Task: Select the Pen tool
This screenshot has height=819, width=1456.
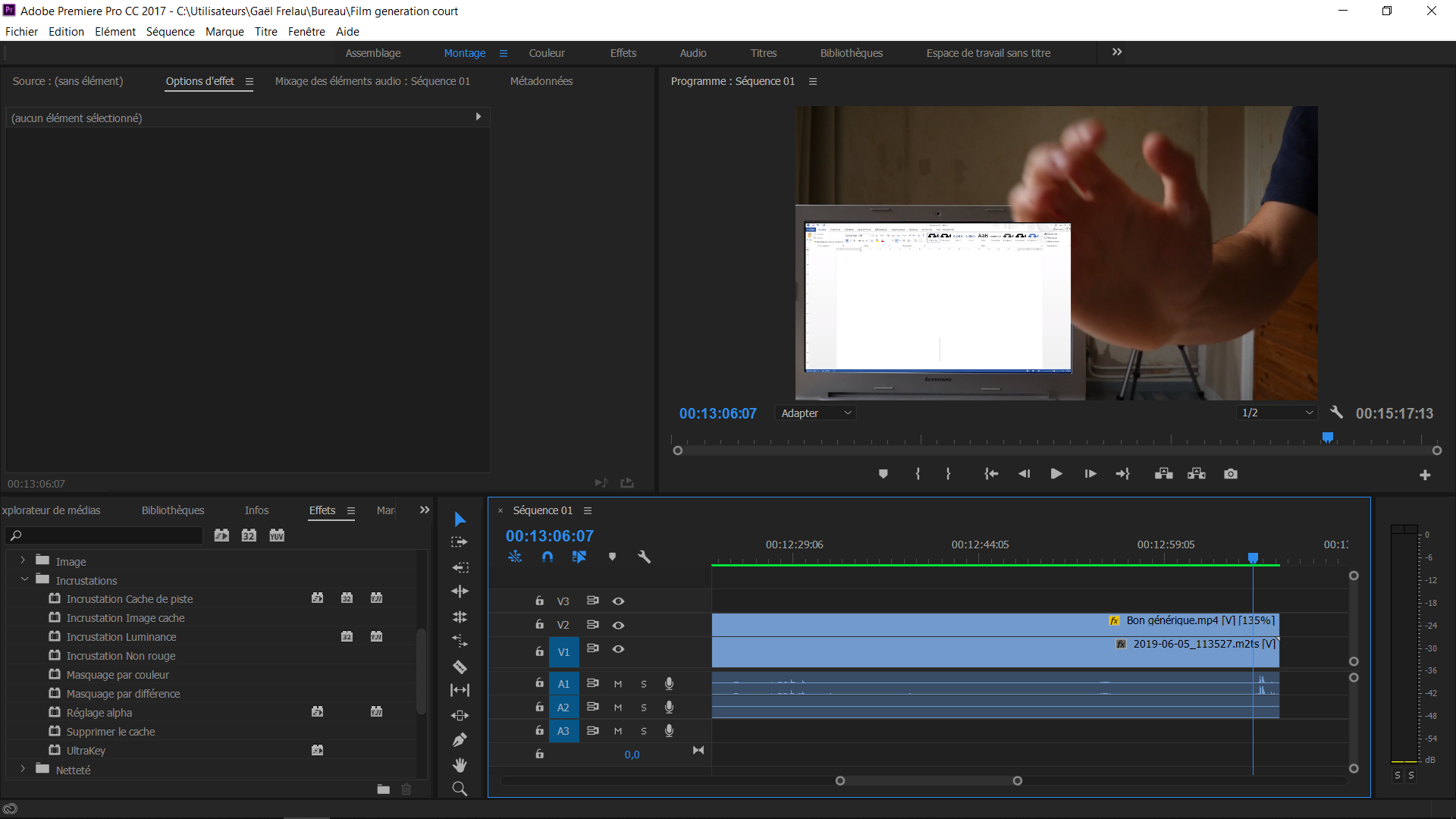Action: [x=460, y=740]
